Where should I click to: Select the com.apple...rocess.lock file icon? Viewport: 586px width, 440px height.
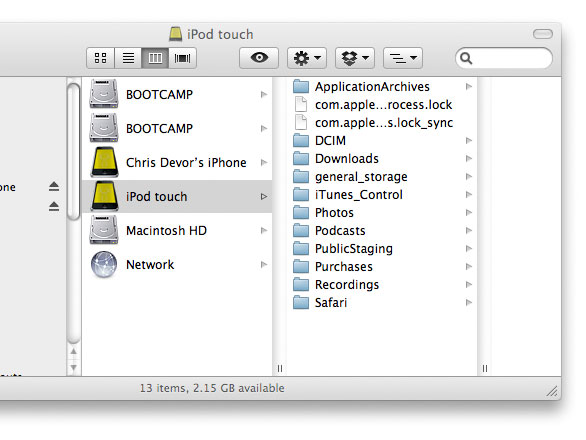pyautogui.click(x=301, y=104)
